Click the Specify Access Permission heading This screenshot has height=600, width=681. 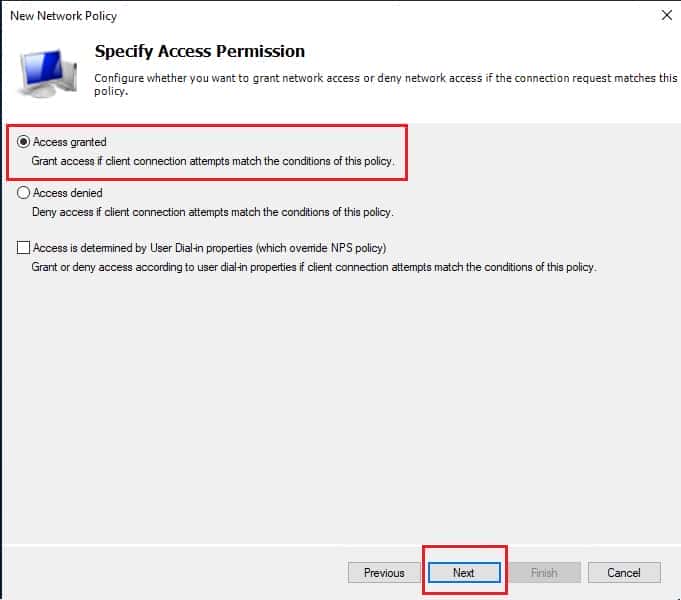click(x=200, y=51)
